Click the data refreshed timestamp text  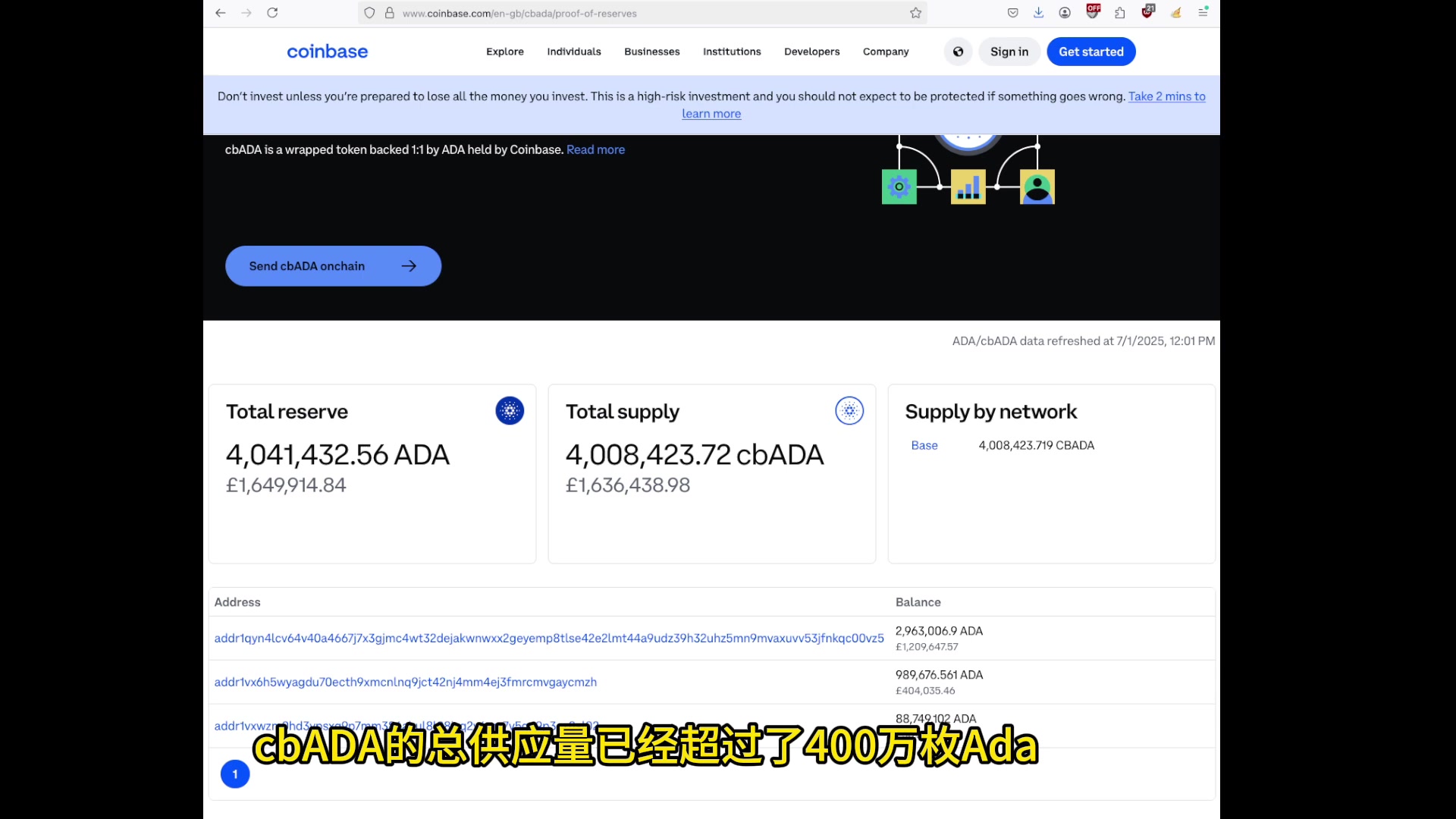(1084, 341)
